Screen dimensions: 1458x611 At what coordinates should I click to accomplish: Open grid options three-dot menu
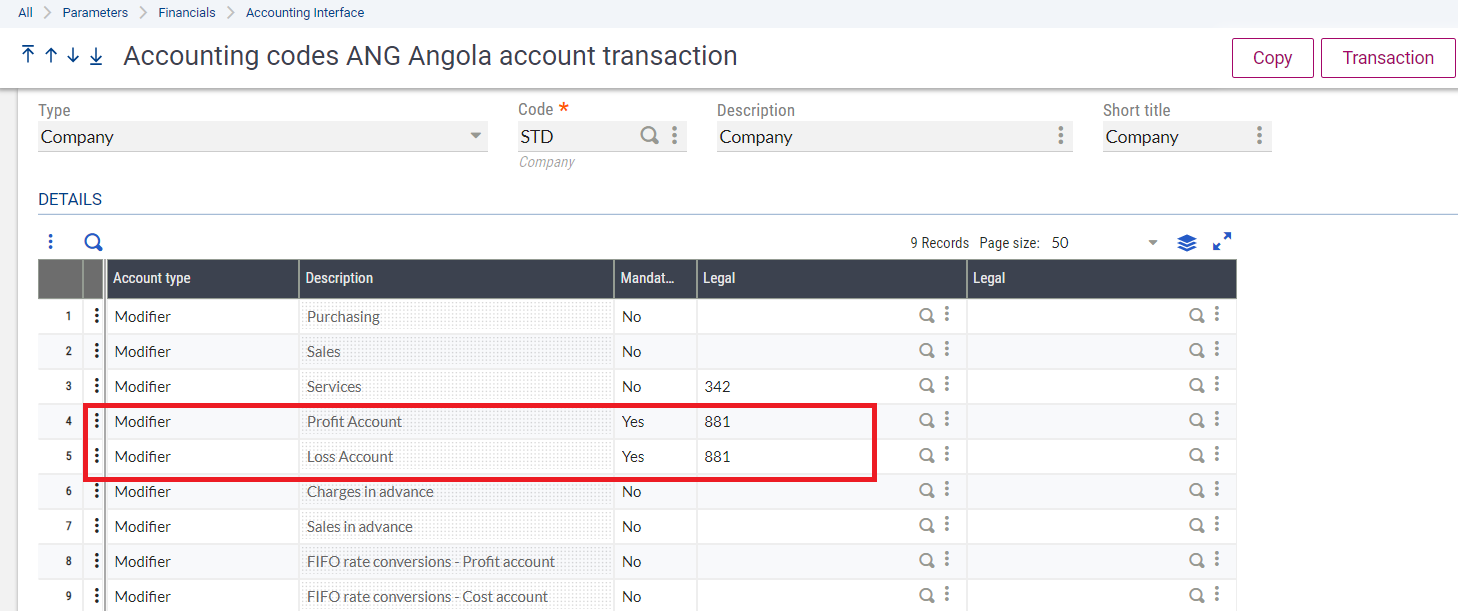(x=50, y=242)
